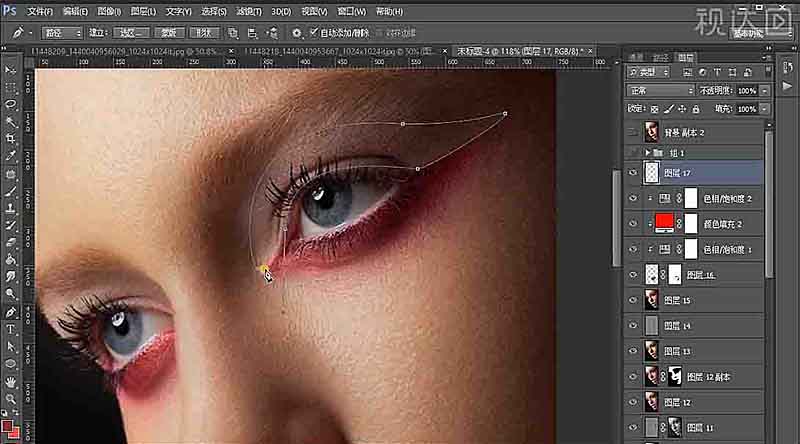The height and width of the screenshot is (444, 800).
Task: Click 蒙版 mask button
Action: point(168,33)
